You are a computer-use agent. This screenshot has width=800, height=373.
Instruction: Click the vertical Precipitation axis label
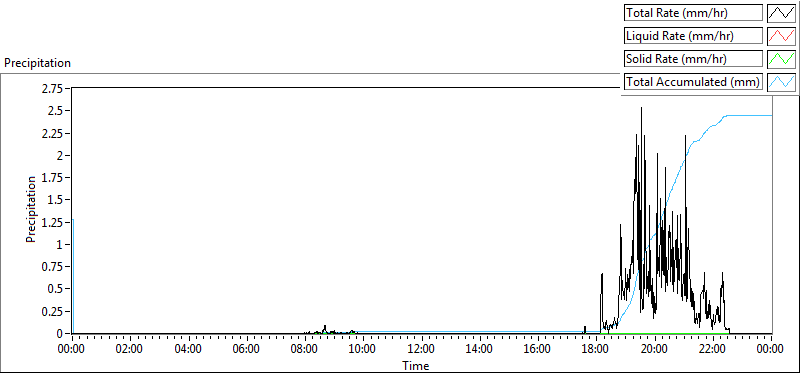click(31, 209)
